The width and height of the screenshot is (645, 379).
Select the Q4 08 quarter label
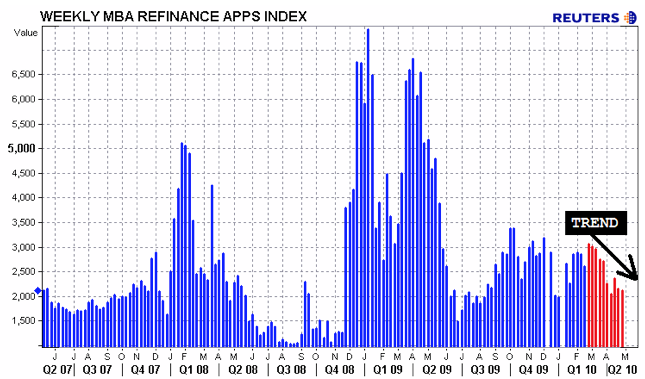click(x=339, y=369)
